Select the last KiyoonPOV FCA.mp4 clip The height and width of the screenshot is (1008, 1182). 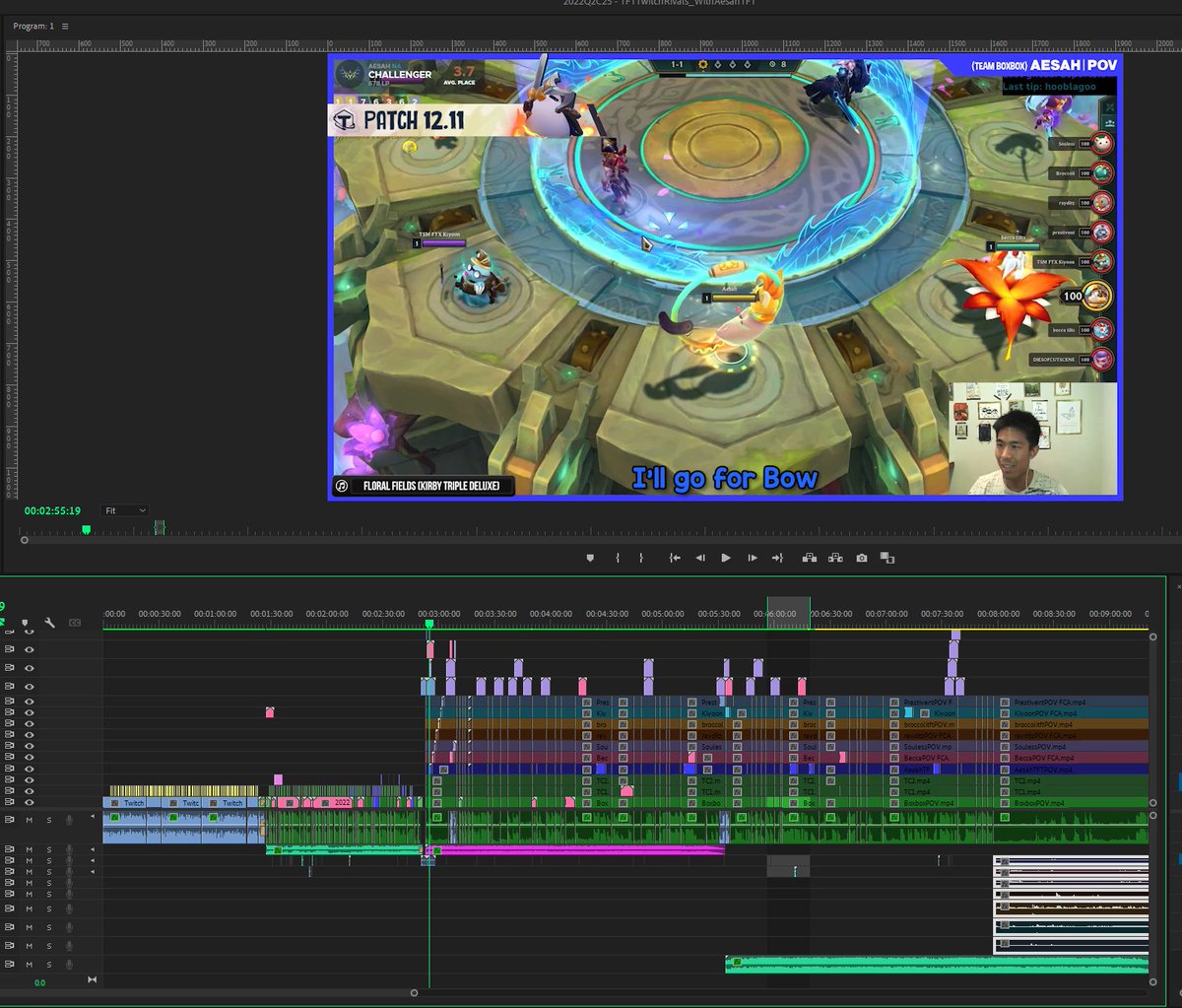1071,712
